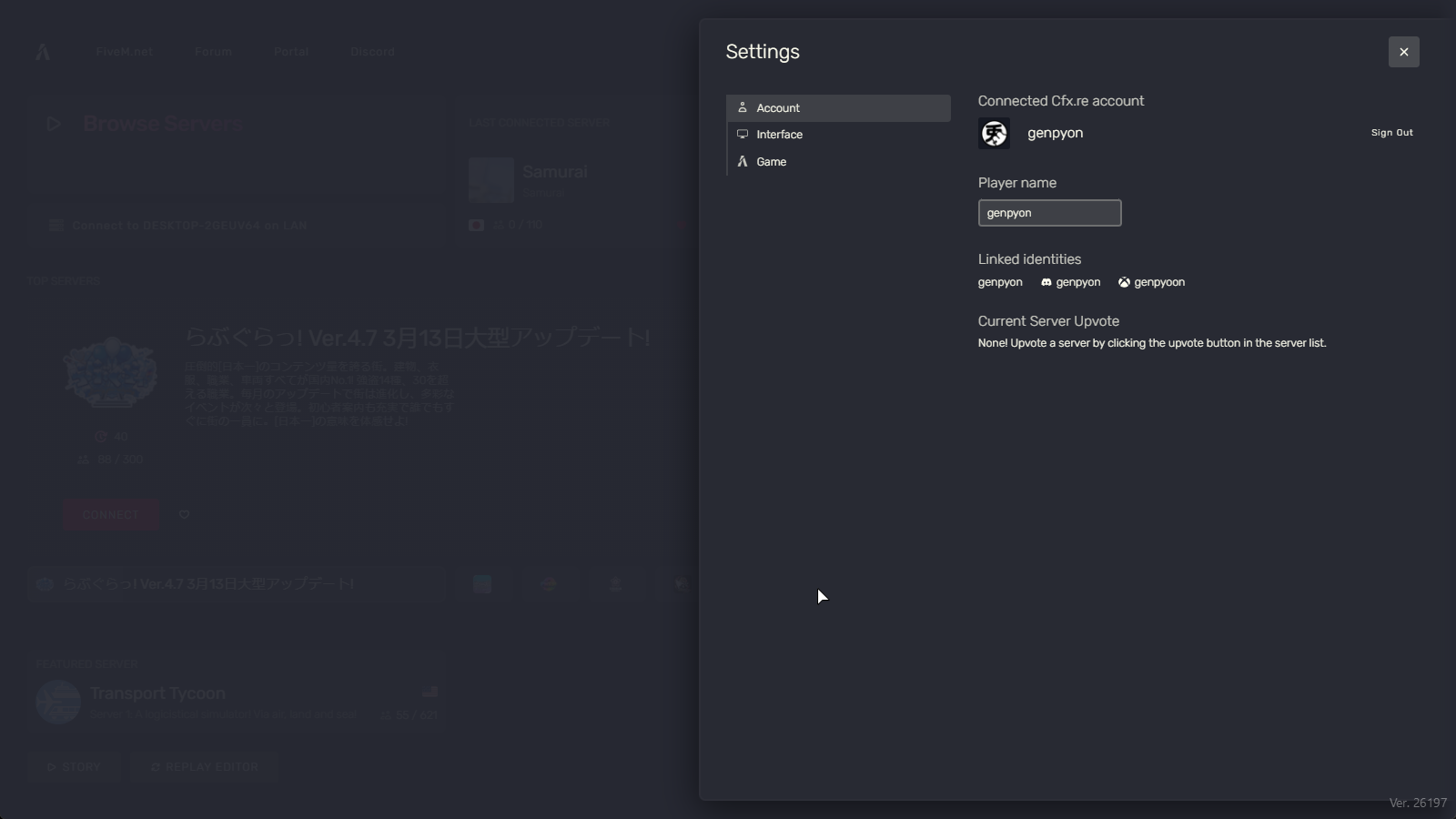Open the REPLAY EDITOR in the background
This screenshot has height=819, width=1456.
205,767
